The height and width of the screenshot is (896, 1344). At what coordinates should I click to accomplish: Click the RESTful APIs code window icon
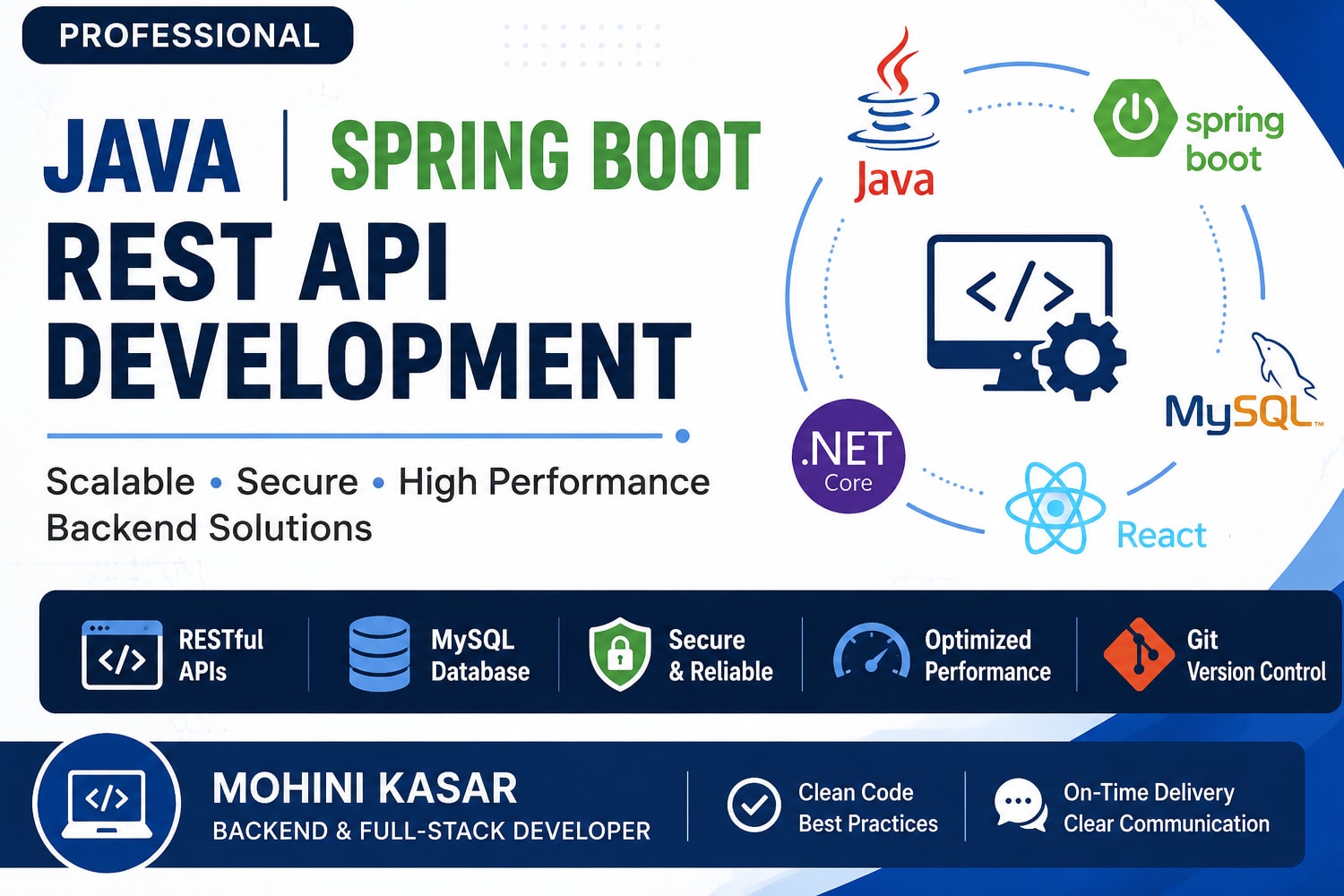pyautogui.click(x=122, y=654)
